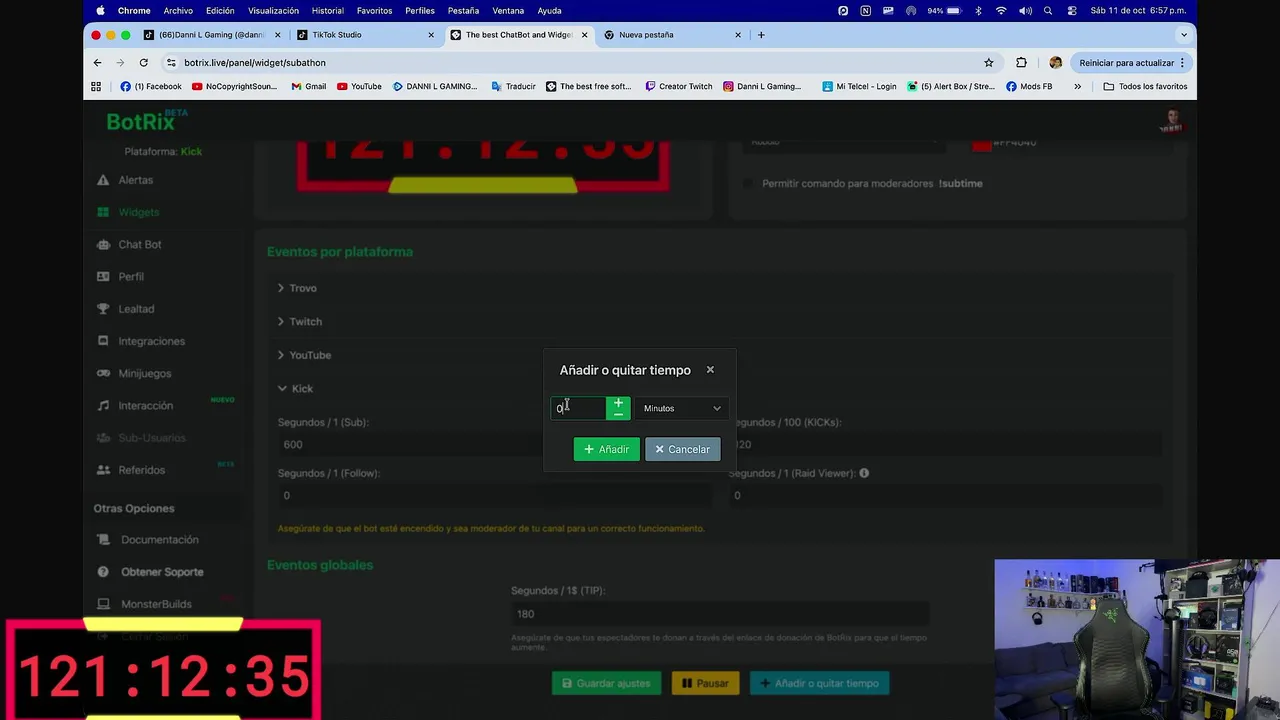
Task: Switch to the TikTok Studio tab
Action: point(365,35)
